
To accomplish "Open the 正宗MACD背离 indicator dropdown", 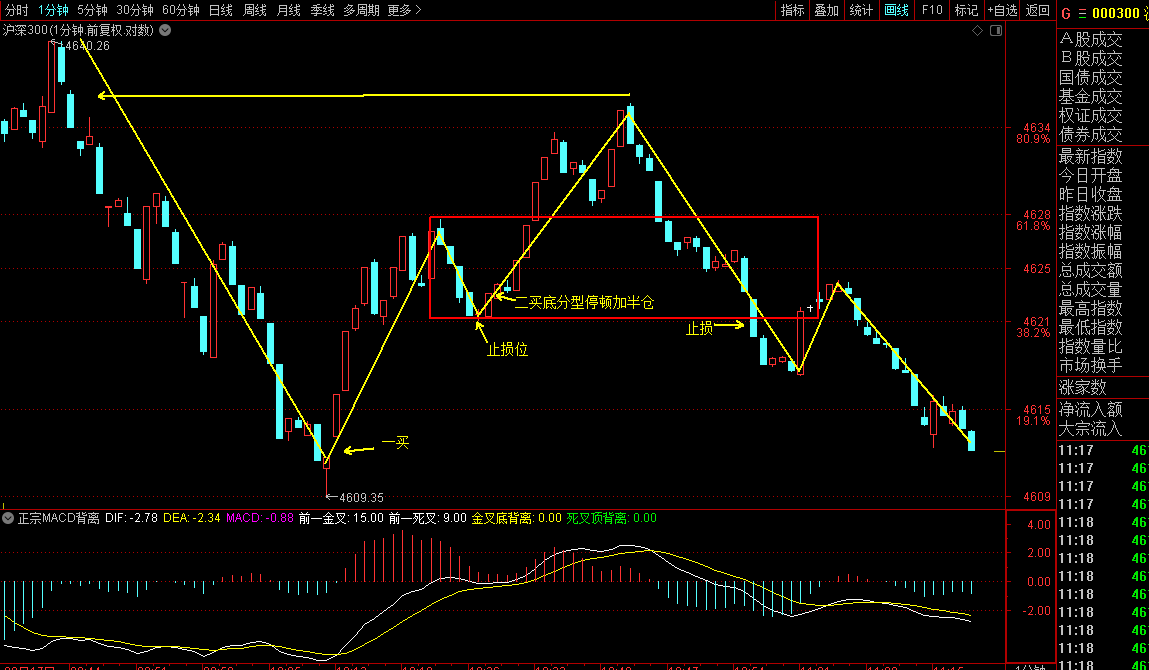I will (9, 518).
